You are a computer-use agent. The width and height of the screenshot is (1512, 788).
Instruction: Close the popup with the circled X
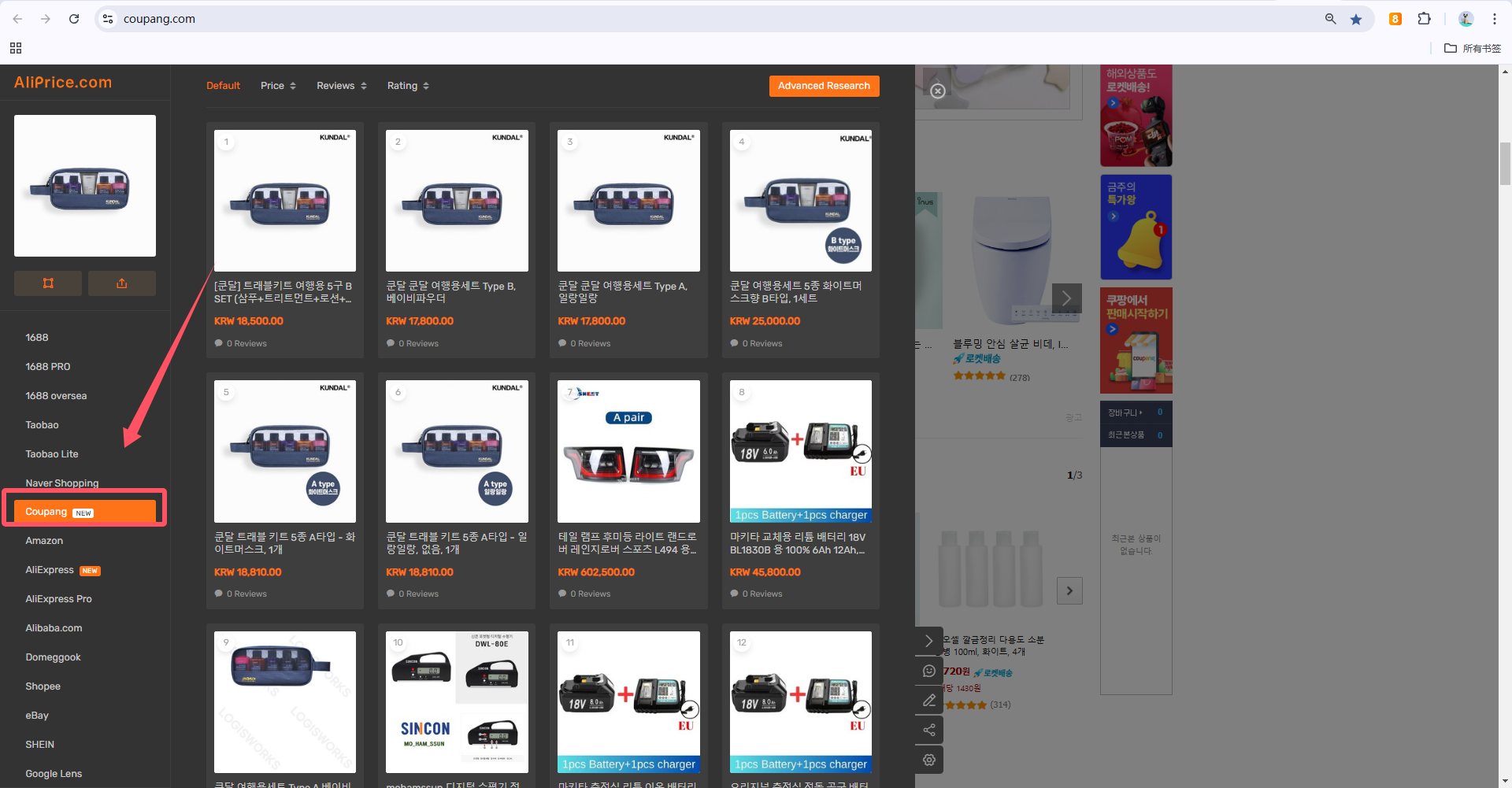(x=938, y=91)
